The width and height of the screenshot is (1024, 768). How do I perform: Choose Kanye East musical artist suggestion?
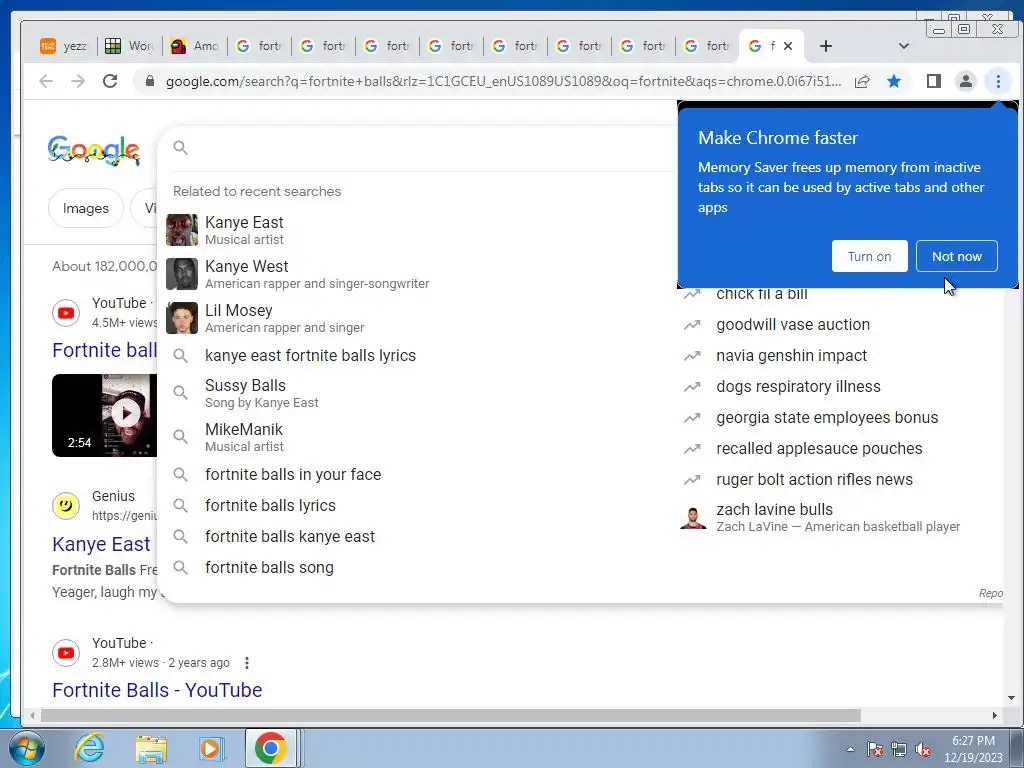[x=418, y=230]
